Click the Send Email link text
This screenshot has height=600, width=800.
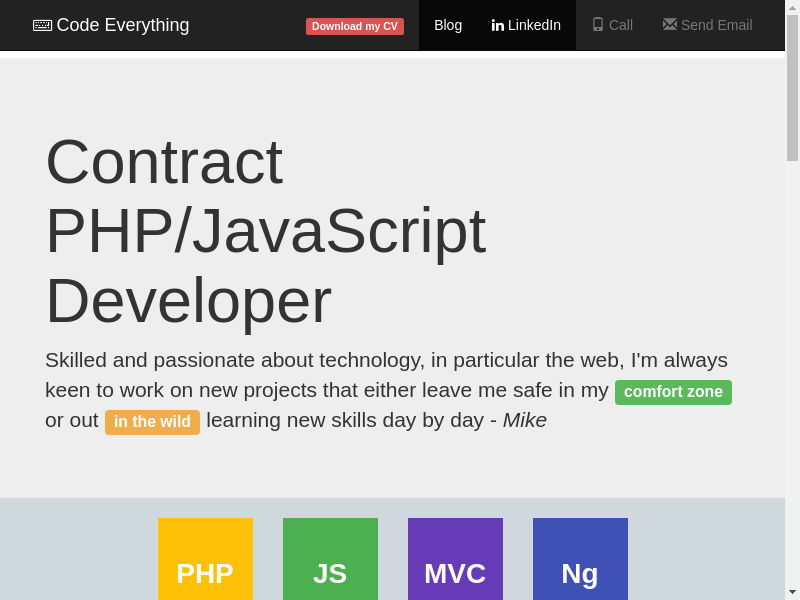tap(716, 25)
